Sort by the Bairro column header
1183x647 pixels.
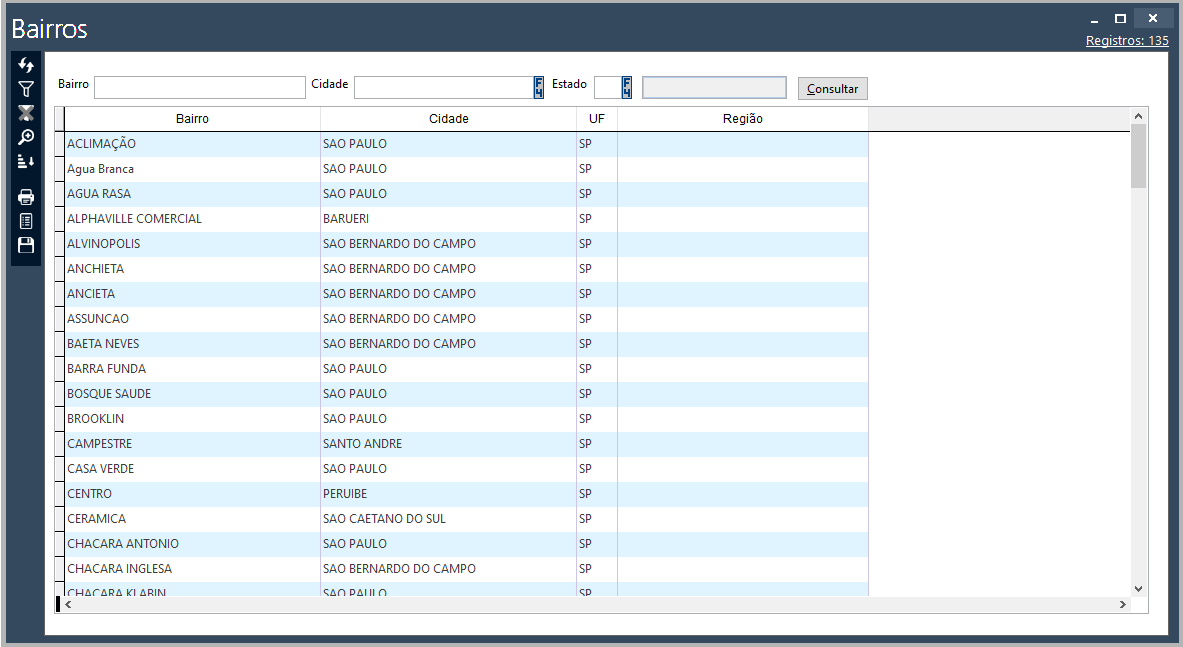click(192, 119)
